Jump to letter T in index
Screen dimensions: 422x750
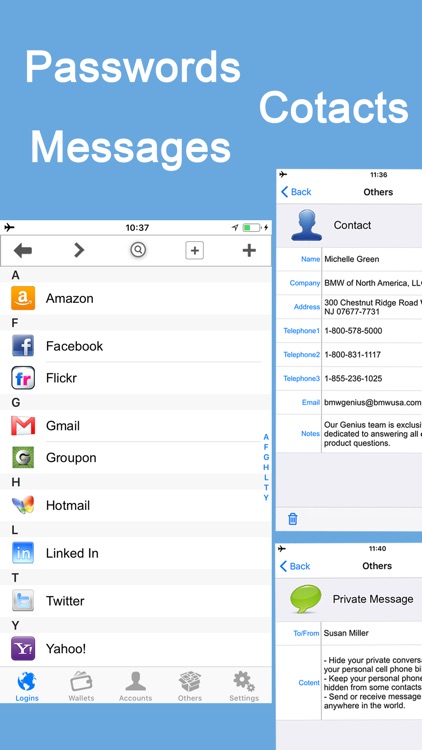point(266,487)
